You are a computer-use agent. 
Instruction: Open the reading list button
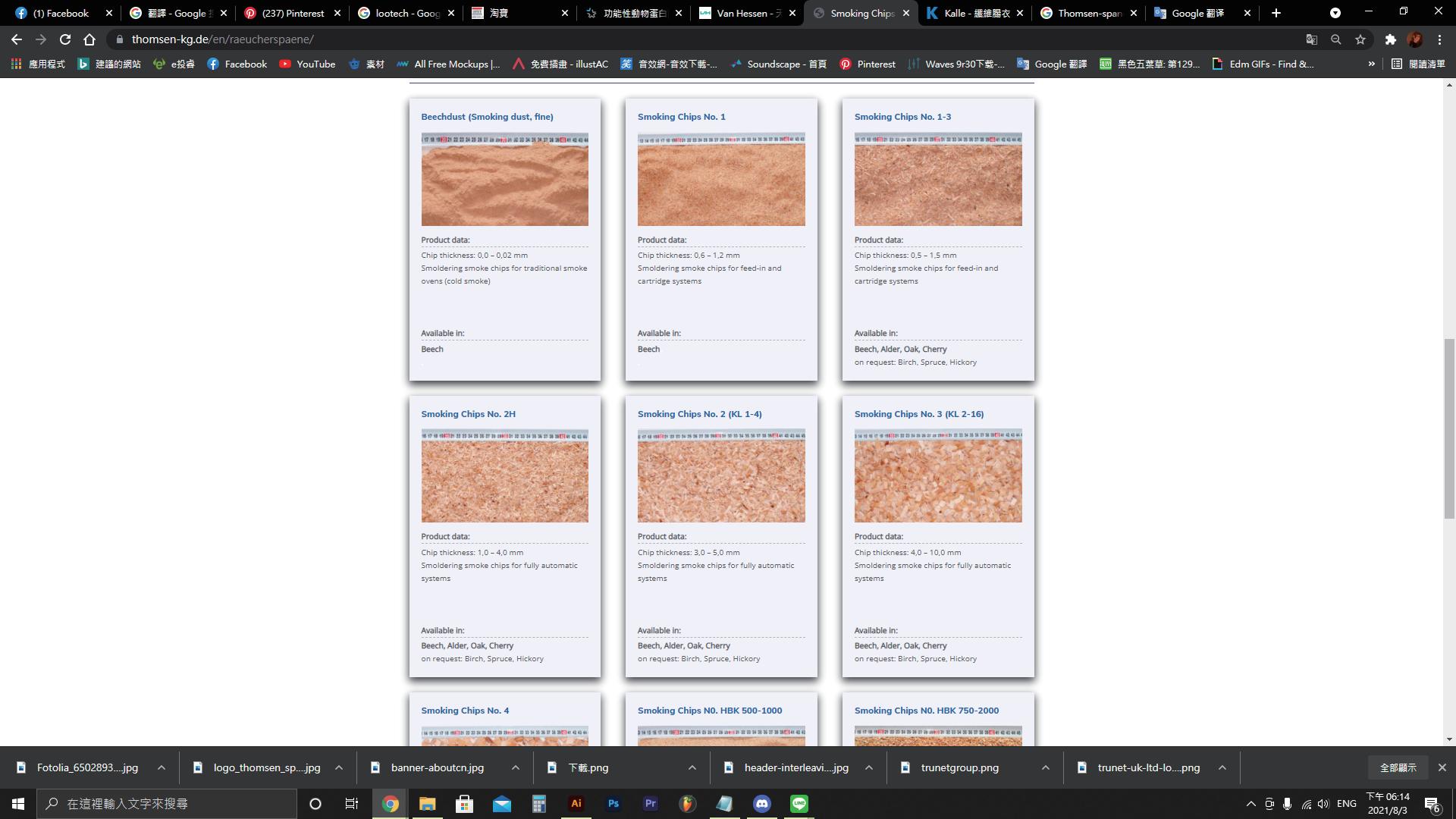tap(1418, 64)
